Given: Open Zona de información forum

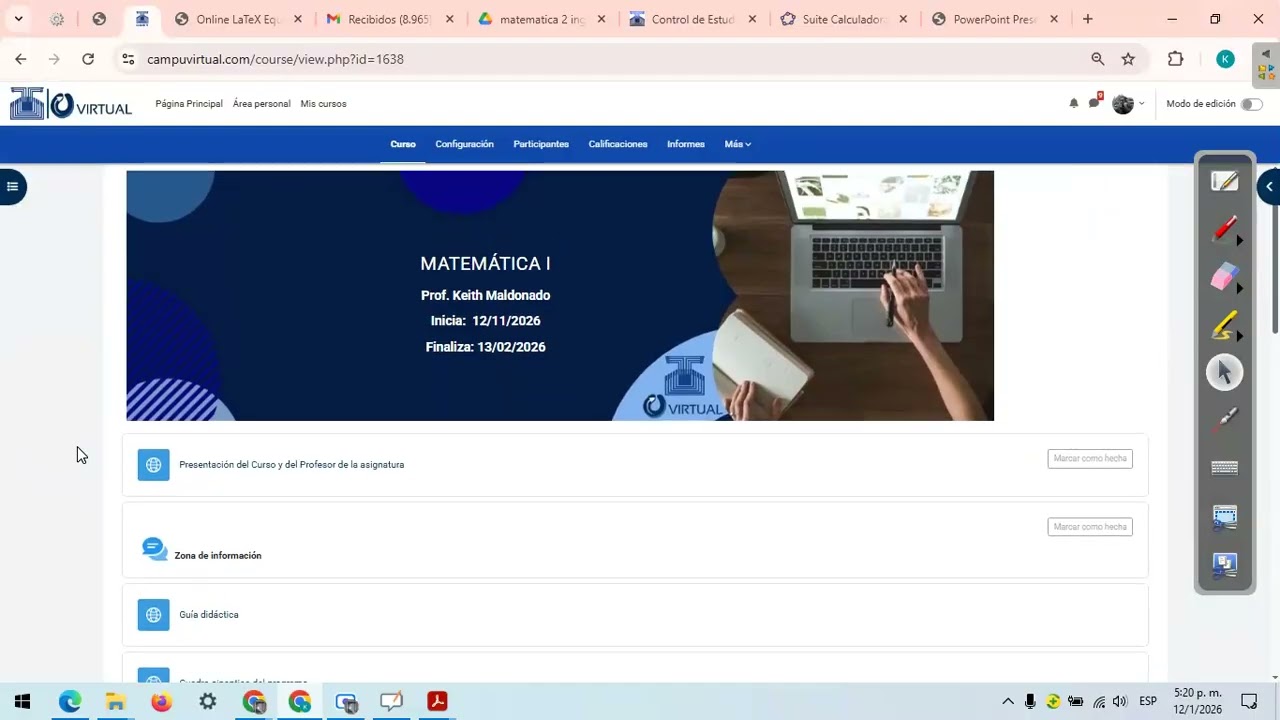Looking at the screenshot, I should tap(218, 555).
